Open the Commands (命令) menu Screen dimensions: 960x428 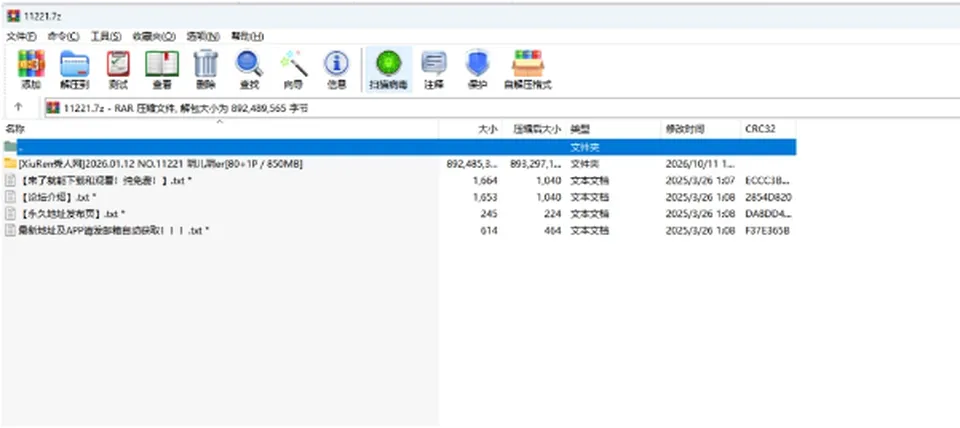64,36
